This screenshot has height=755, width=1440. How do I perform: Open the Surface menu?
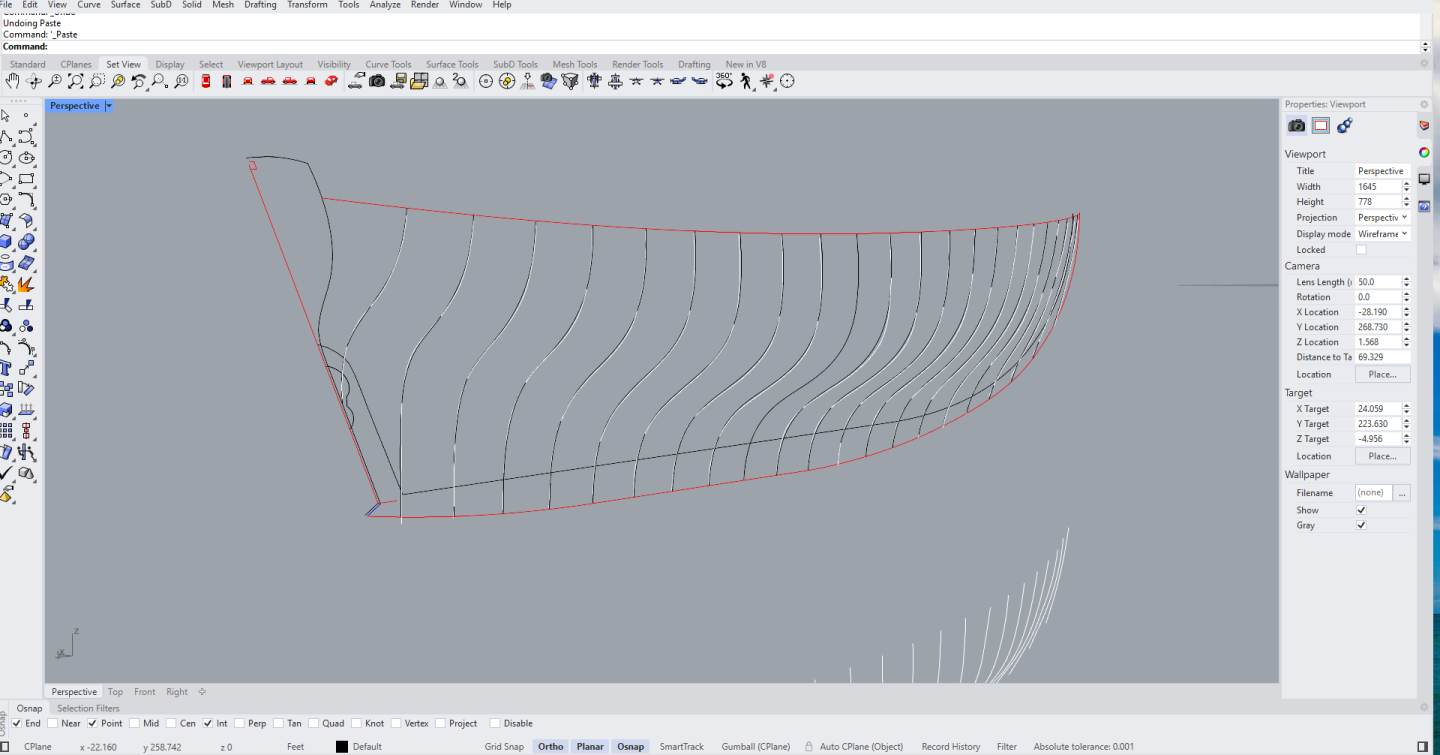125,5
